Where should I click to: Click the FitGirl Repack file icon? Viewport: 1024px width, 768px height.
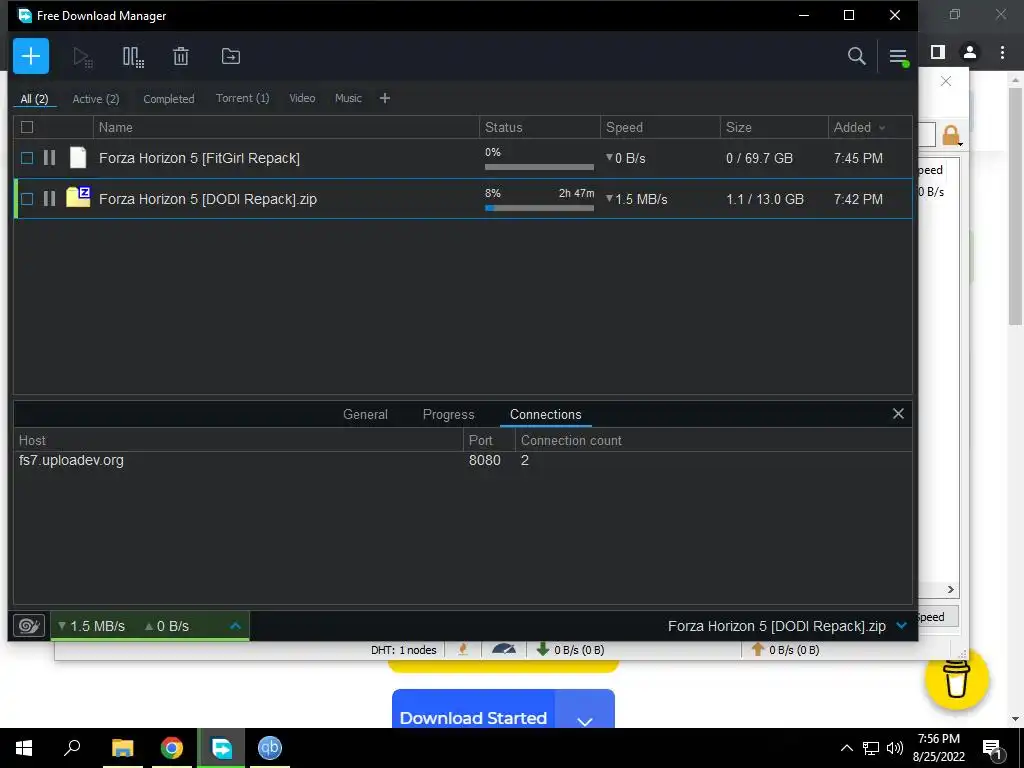pos(78,157)
